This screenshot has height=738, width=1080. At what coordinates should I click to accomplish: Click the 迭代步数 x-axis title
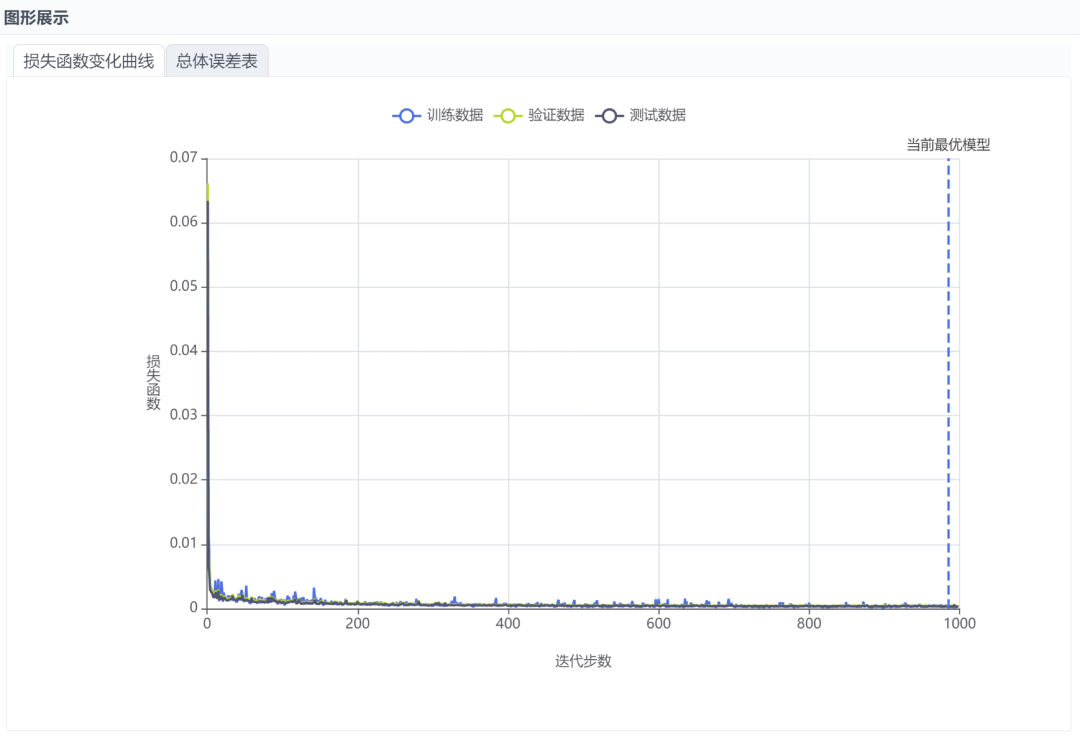[x=583, y=661]
